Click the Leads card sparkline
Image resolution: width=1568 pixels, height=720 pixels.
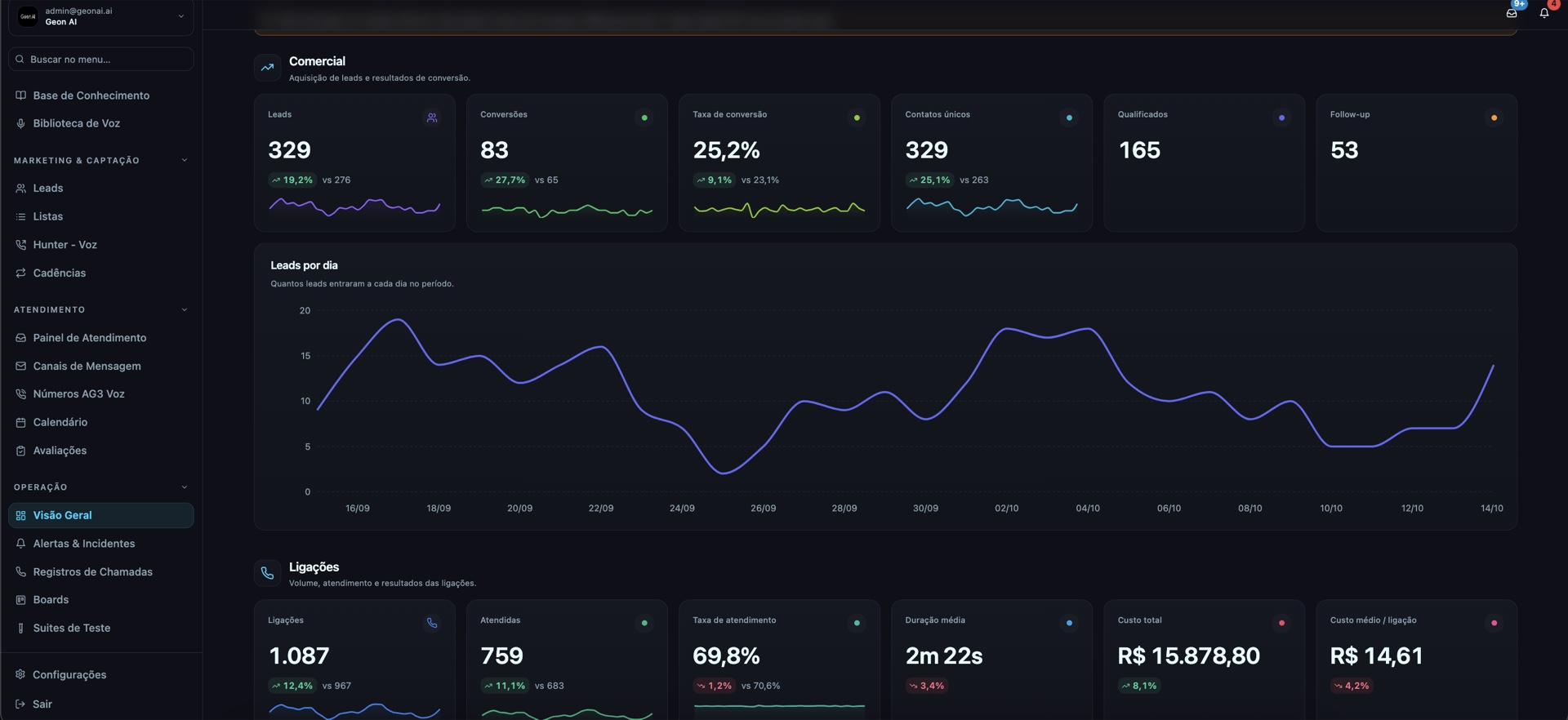[354, 207]
